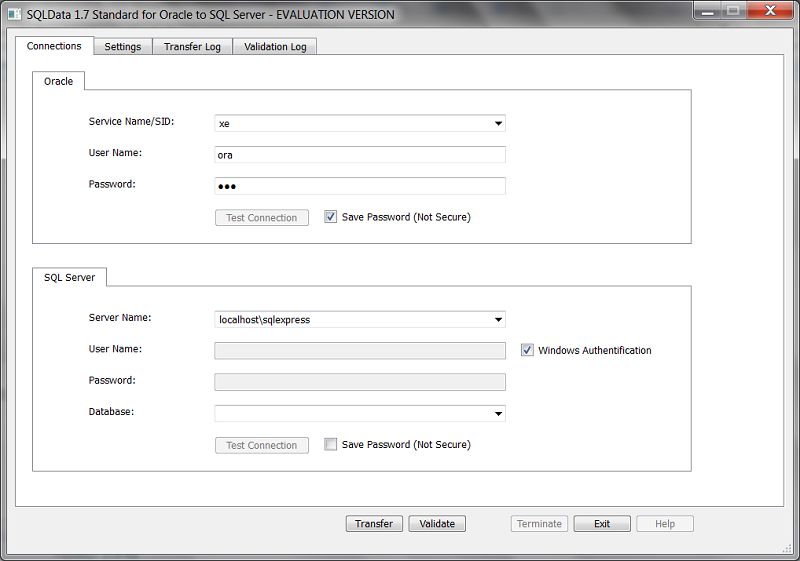Click the SQL Server User Name field
The width and height of the screenshot is (800, 561).
pyautogui.click(x=360, y=351)
